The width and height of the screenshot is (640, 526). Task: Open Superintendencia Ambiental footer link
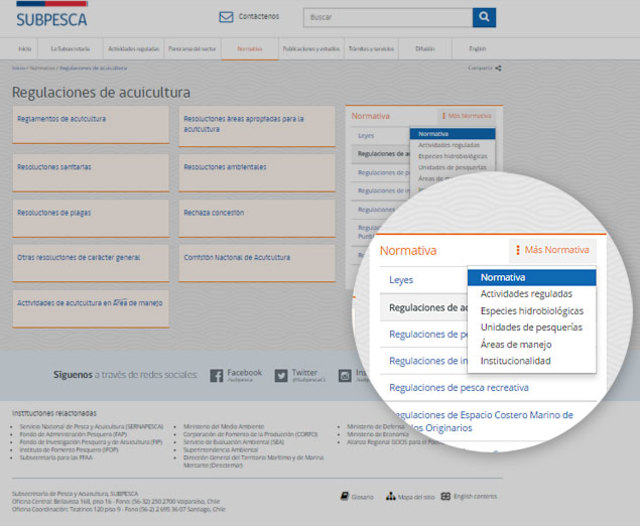(x=221, y=450)
